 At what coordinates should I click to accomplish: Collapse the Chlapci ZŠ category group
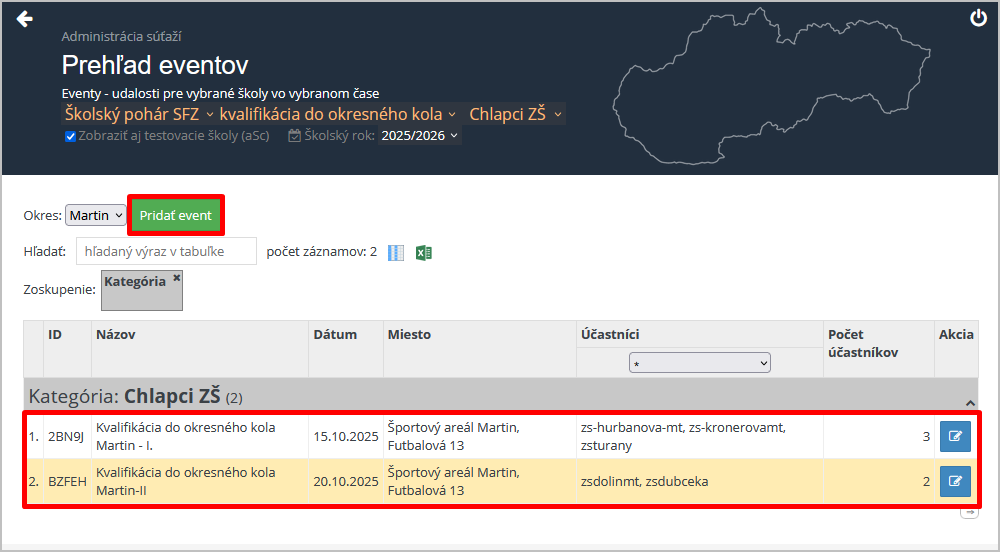coord(969,401)
